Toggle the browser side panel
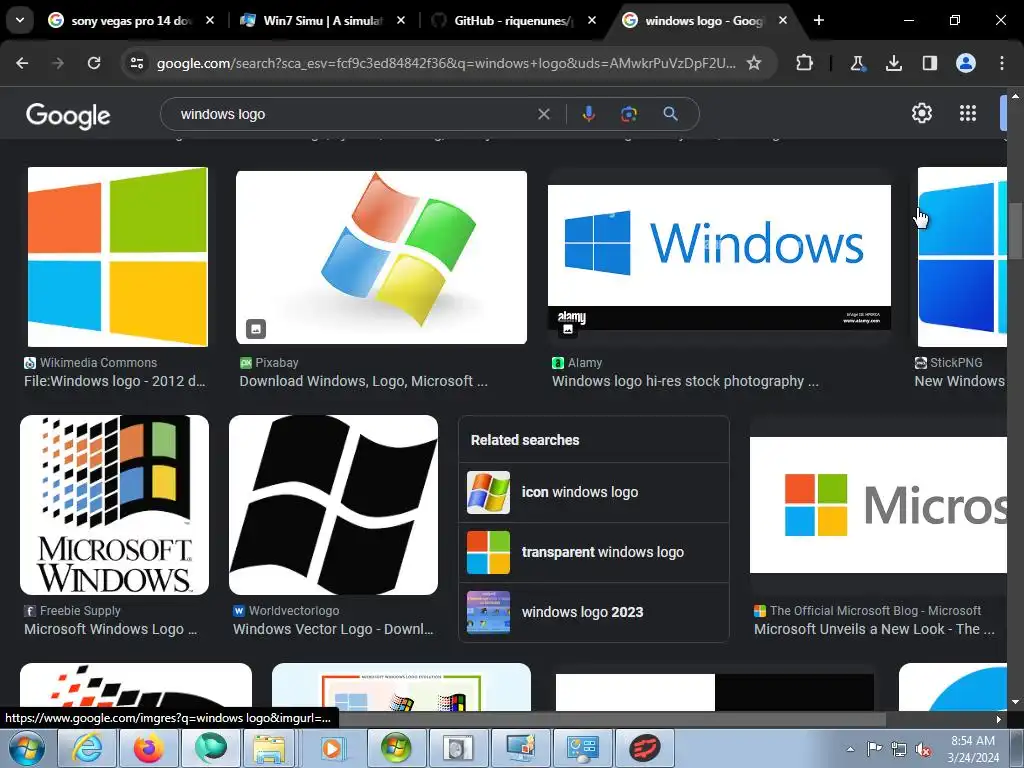1024x768 pixels. 929,63
